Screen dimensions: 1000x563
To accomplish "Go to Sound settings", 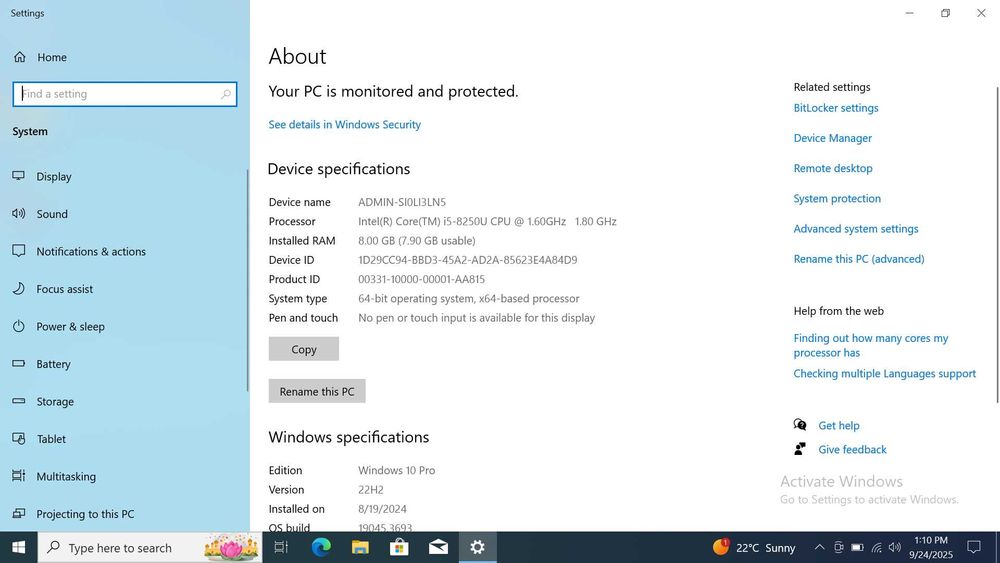I will point(52,214).
